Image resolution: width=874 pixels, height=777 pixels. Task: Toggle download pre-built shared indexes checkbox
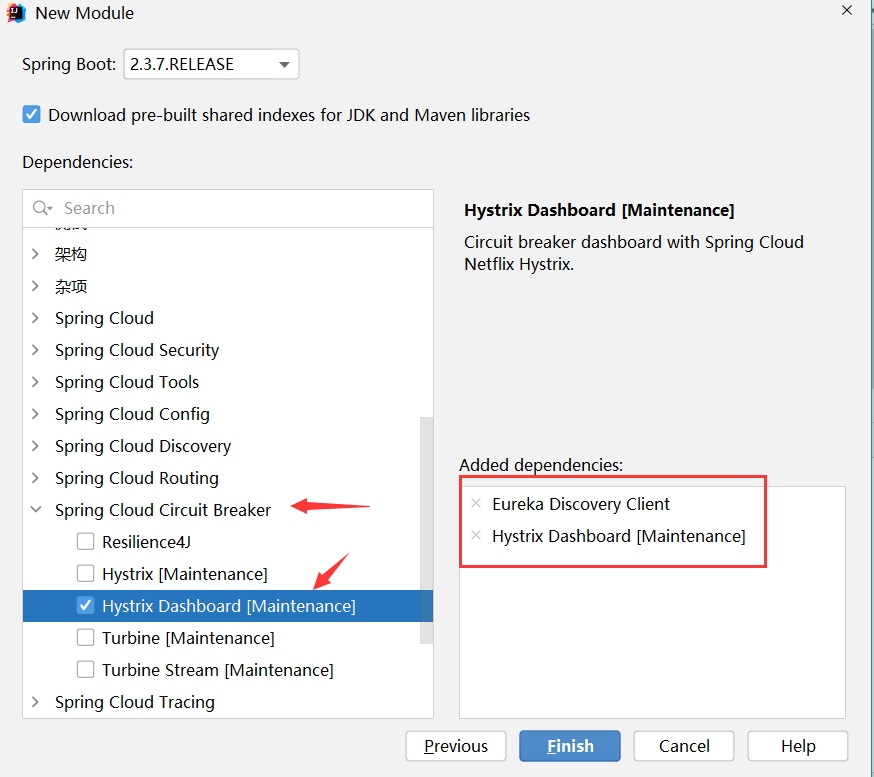click(31, 115)
